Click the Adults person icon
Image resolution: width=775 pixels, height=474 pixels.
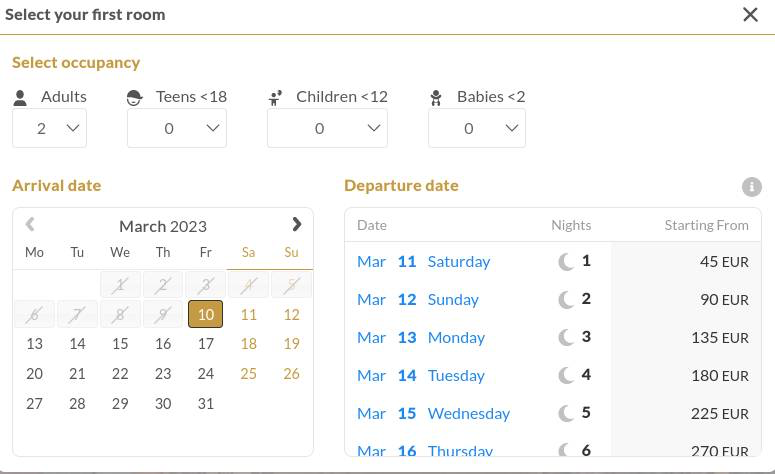(21, 98)
